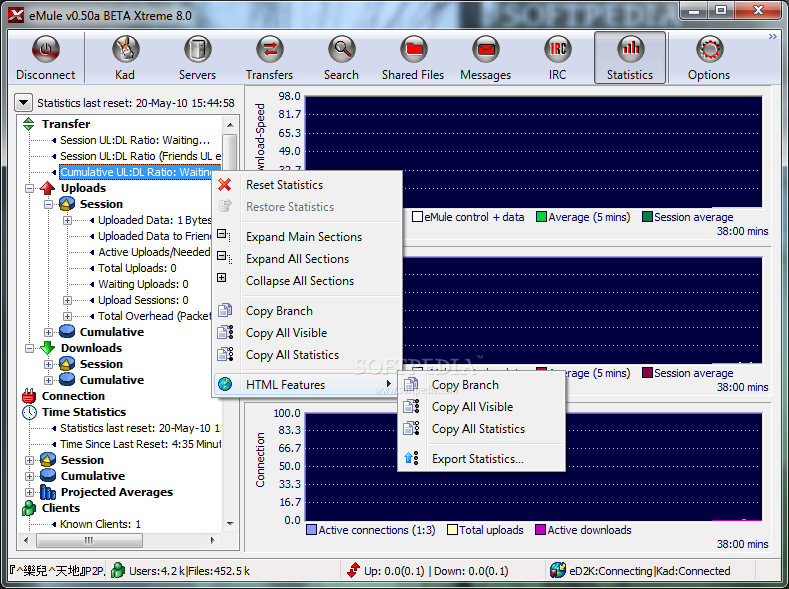Select Expand All Sections menu entry
789x589 pixels.
[307, 259]
